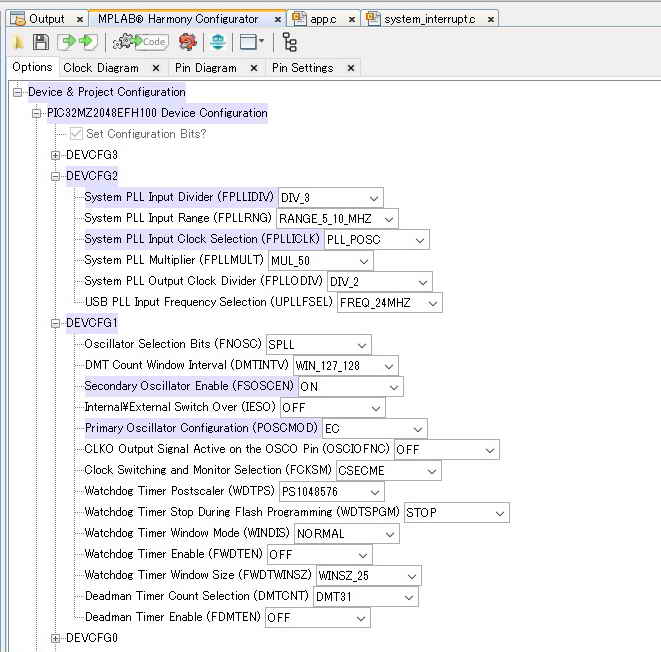This screenshot has height=652, width=661.
Task: Close the system_interrupt.c tab
Action: click(491, 19)
